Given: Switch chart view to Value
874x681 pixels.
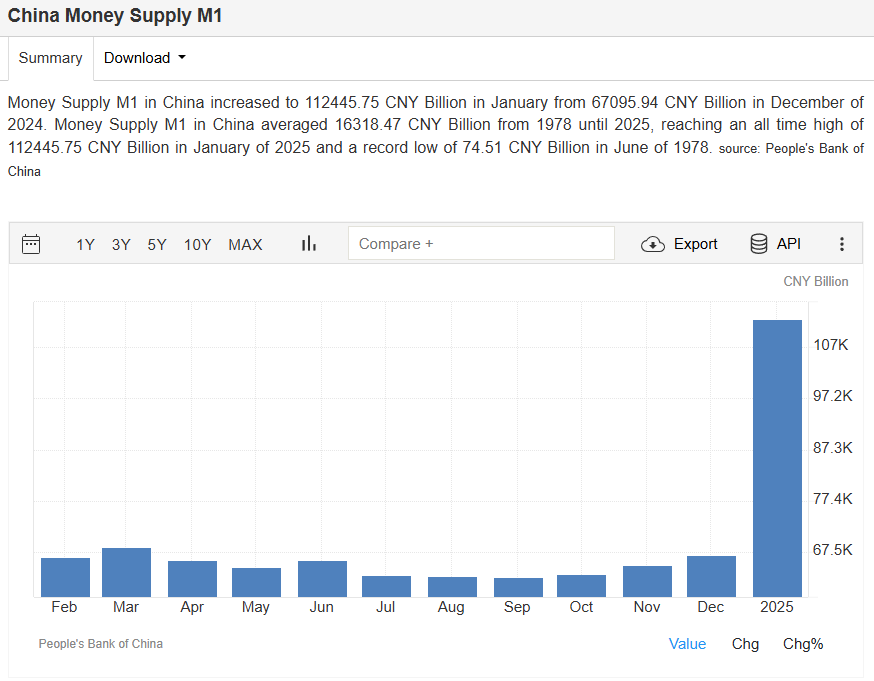Looking at the screenshot, I should click(x=687, y=644).
